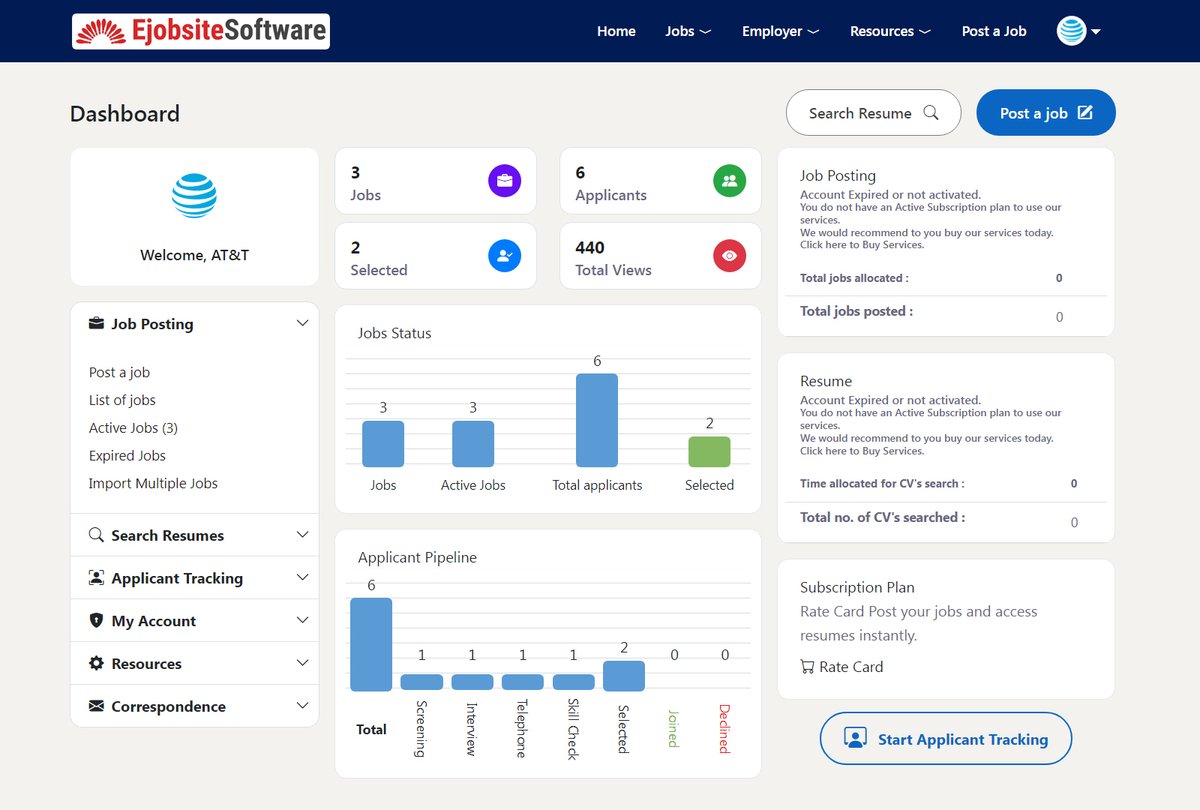Viewport: 1200px width, 810px height.
Task: Select the green Selected bar in Jobs Status
Action: coord(709,452)
